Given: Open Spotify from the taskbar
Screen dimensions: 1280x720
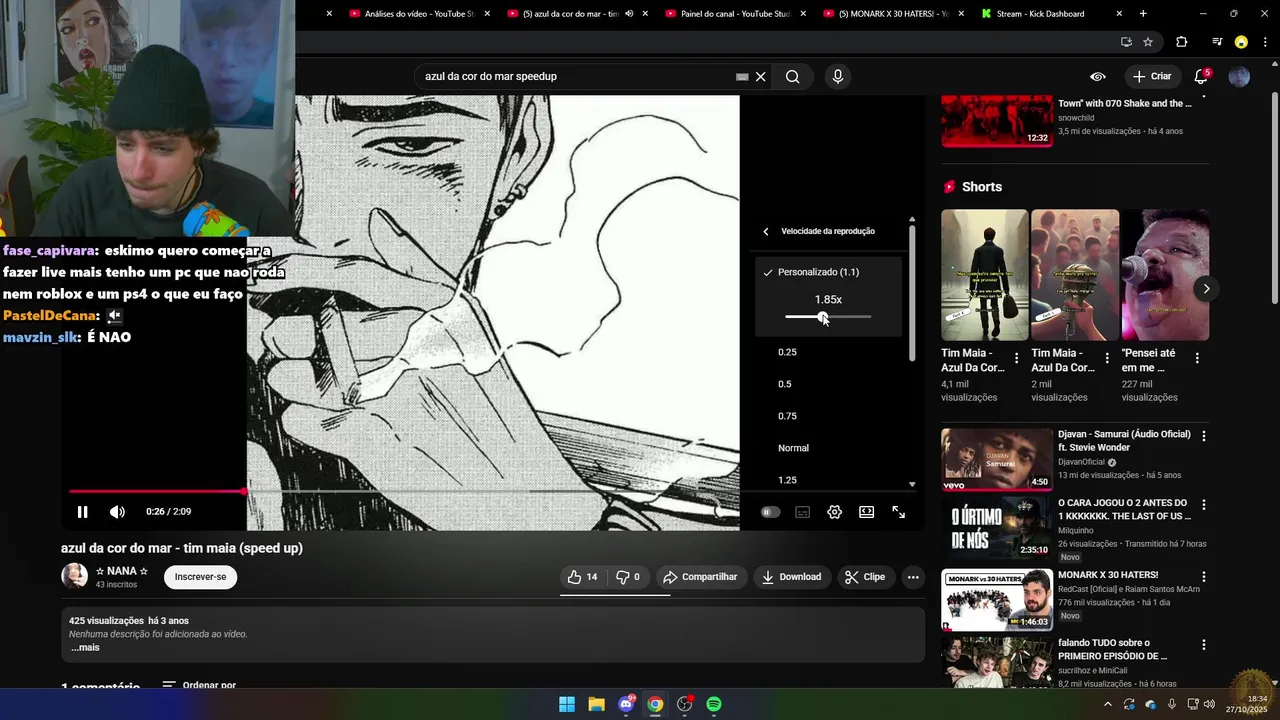Looking at the screenshot, I should tap(714, 704).
